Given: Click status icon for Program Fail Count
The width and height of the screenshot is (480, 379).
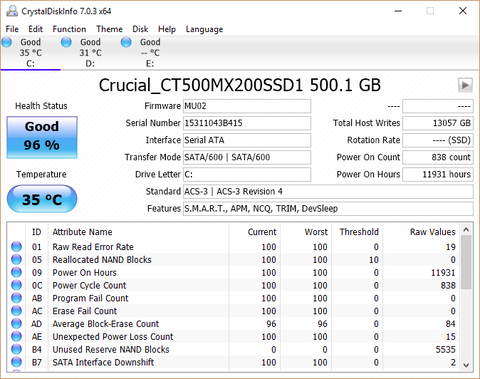Looking at the screenshot, I should (x=16, y=298).
